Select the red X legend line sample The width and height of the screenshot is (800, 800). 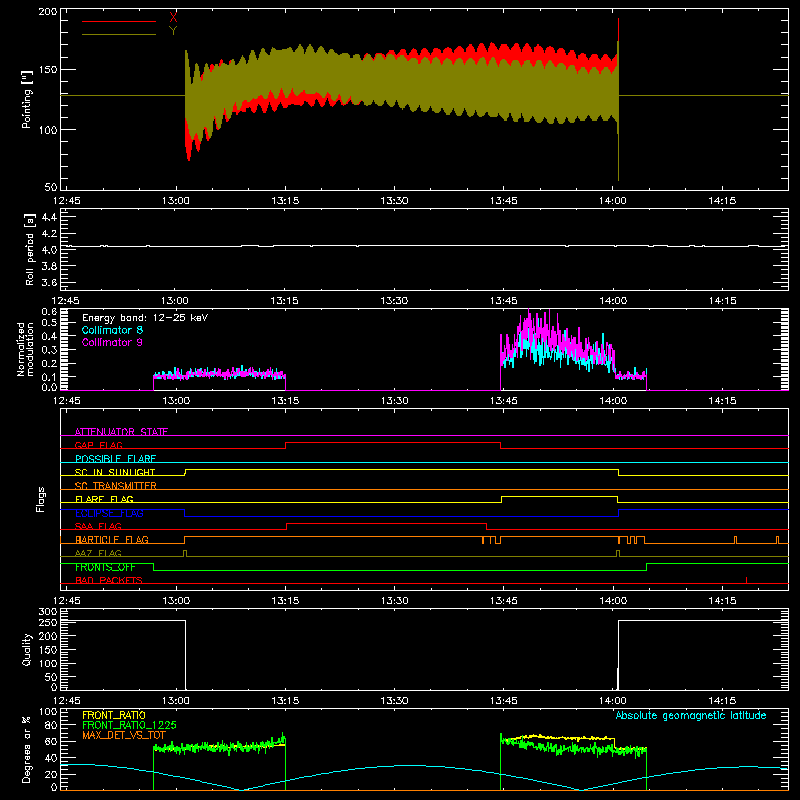point(119,21)
